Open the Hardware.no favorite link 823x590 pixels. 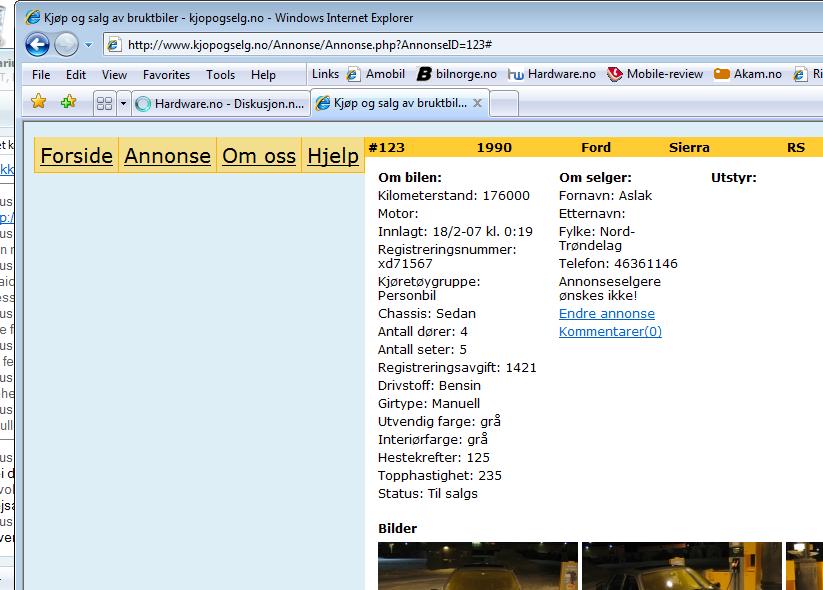[552, 74]
